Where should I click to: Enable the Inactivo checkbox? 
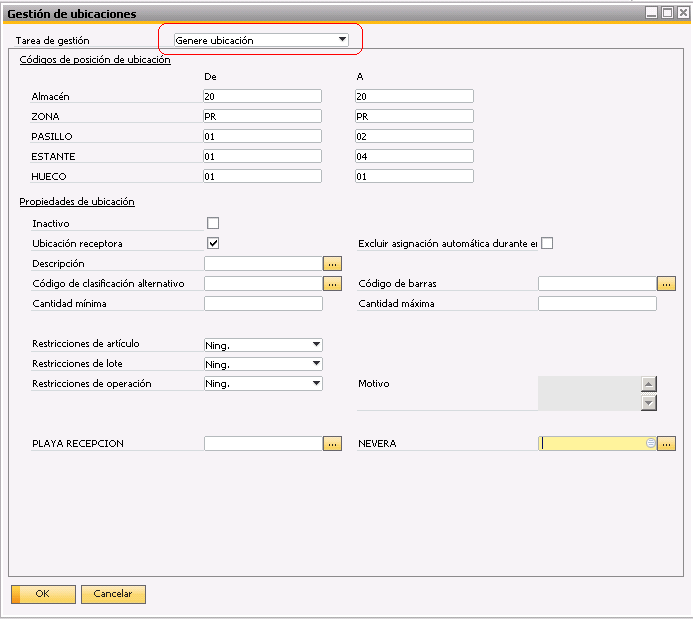coord(213,223)
